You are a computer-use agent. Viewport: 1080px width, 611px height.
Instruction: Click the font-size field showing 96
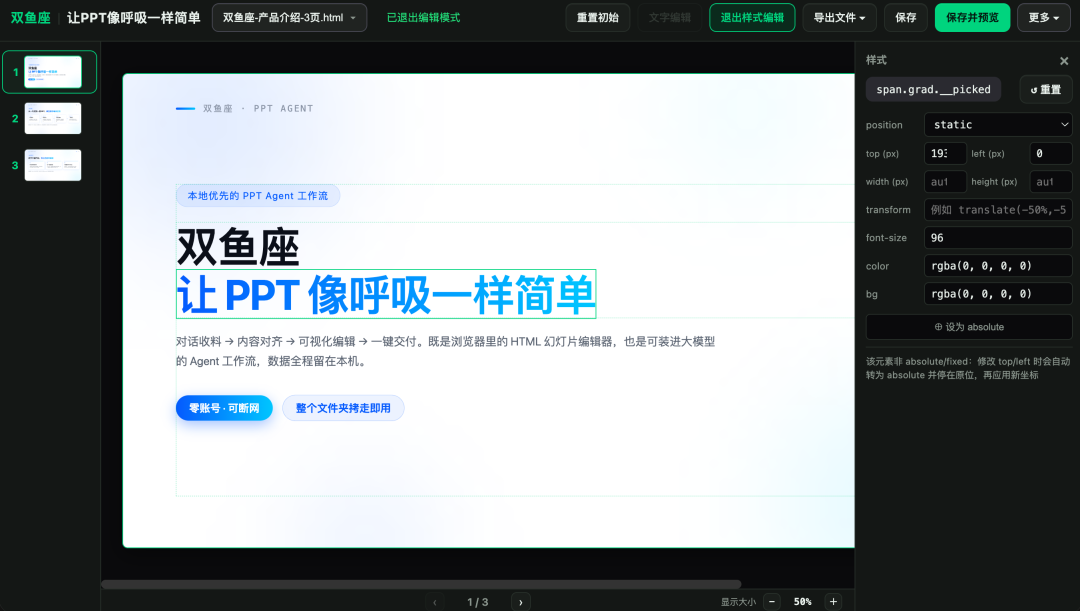(997, 238)
